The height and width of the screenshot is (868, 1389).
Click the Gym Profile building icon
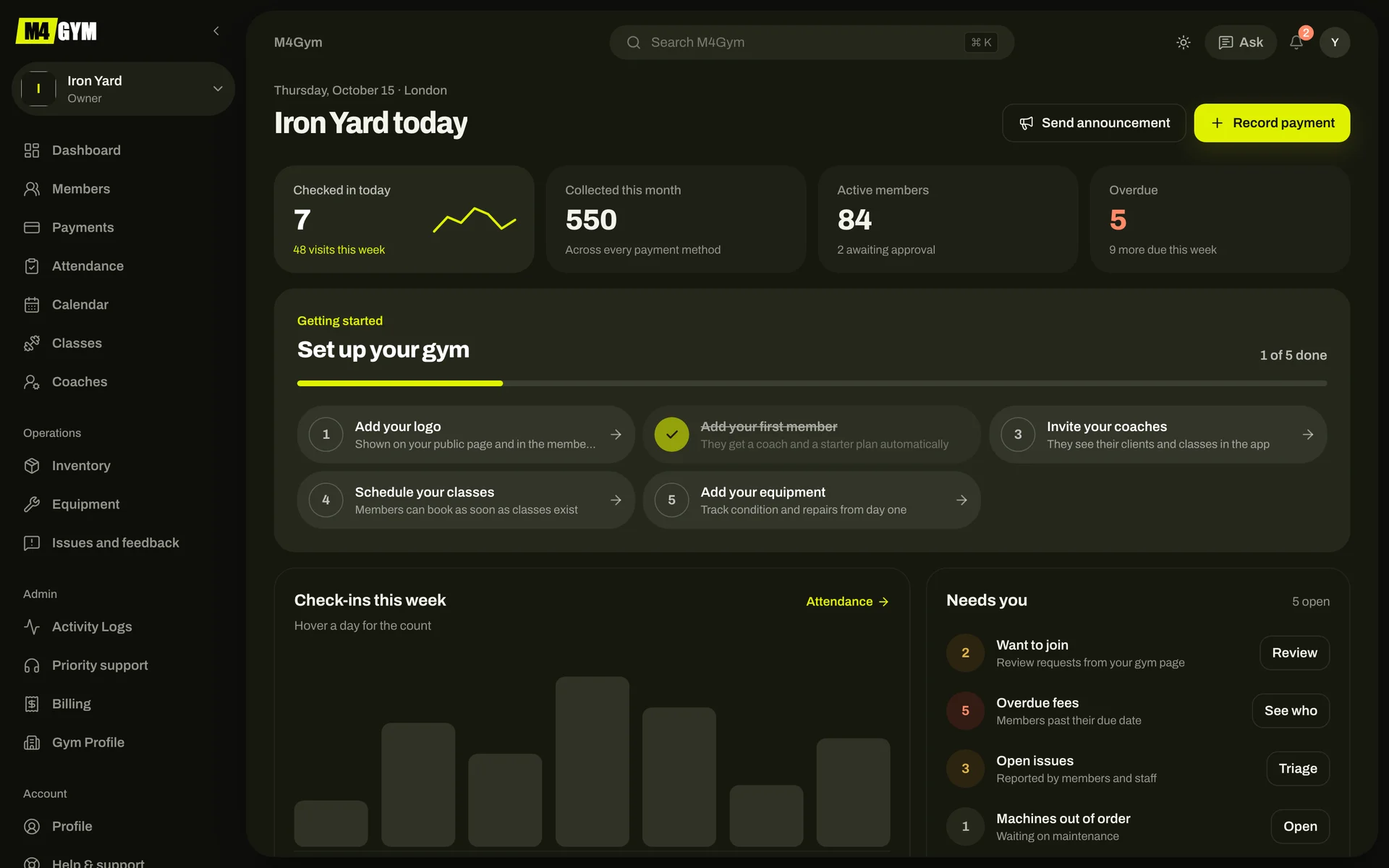point(32,742)
